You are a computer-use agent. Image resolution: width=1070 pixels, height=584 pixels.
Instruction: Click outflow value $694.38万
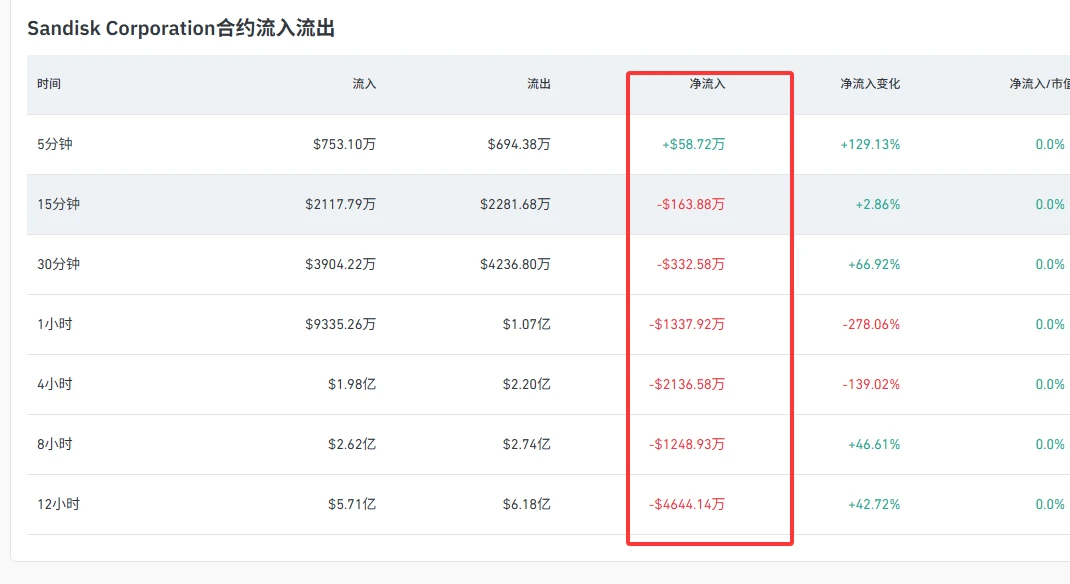click(519, 144)
